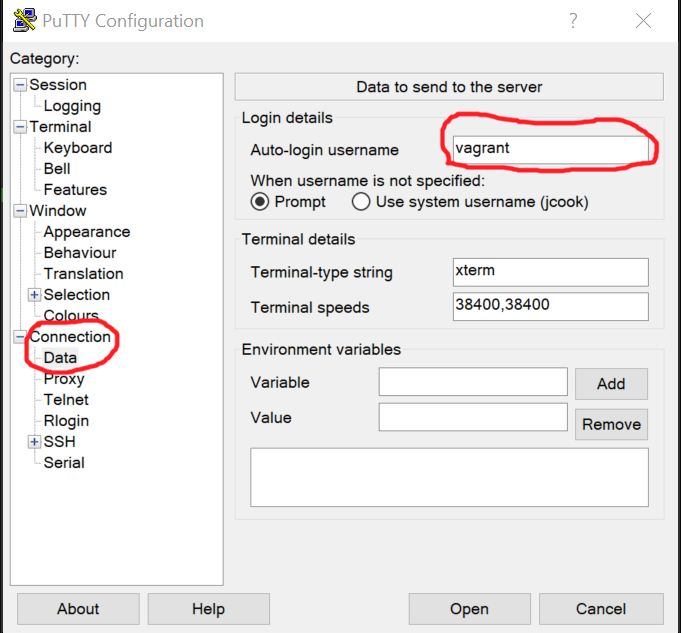Collapse the Session tree node

tap(20, 85)
